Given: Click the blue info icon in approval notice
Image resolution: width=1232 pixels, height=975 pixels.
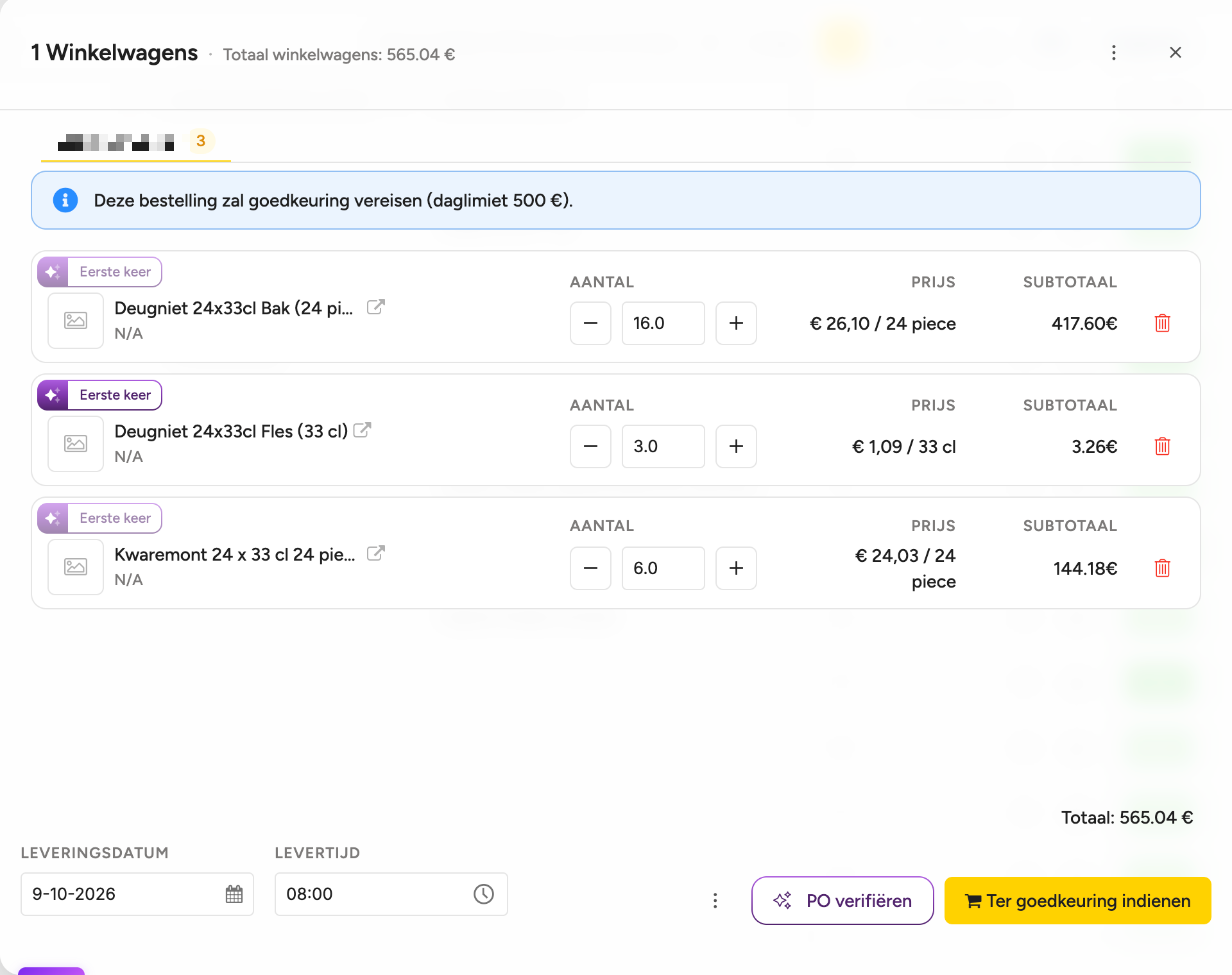Looking at the screenshot, I should point(65,200).
